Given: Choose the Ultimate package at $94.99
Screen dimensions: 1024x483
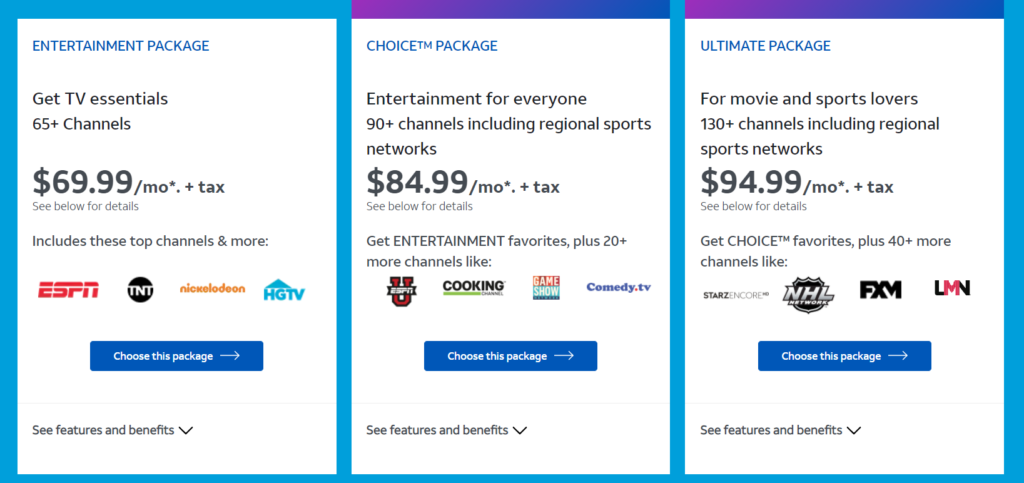Looking at the screenshot, I should click(x=844, y=356).
